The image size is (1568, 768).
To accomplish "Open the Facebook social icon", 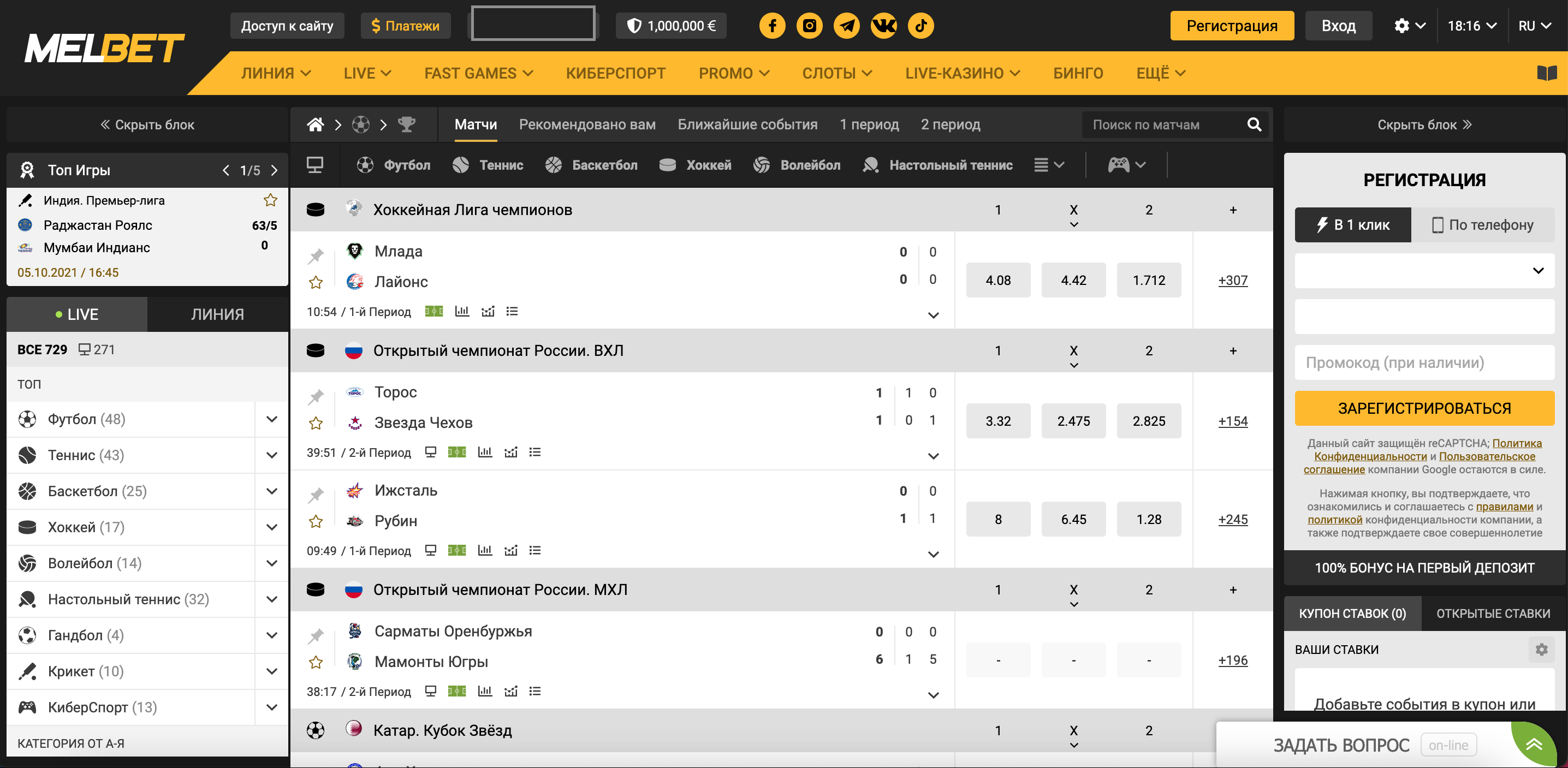I will (772, 26).
